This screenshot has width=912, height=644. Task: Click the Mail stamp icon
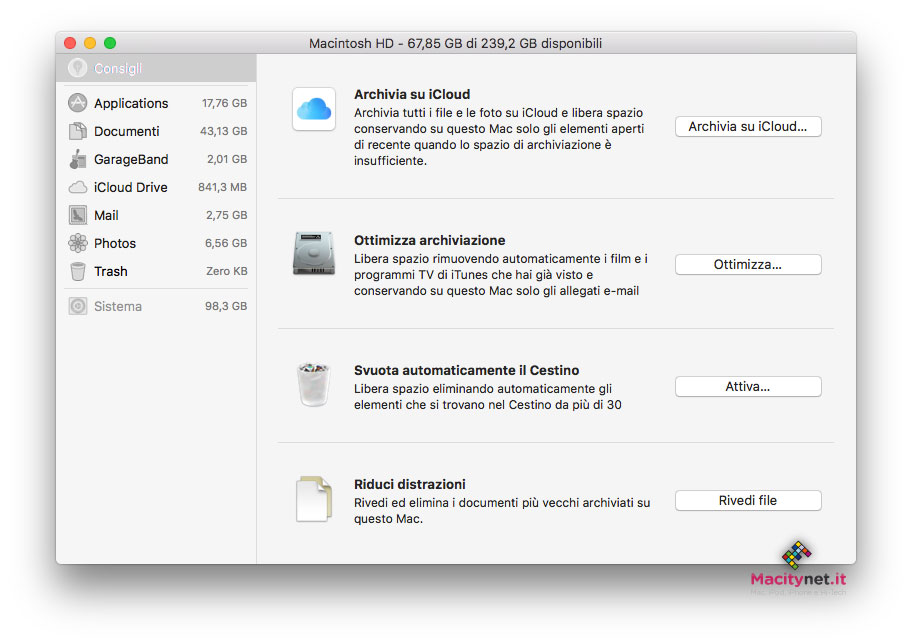click(77, 215)
